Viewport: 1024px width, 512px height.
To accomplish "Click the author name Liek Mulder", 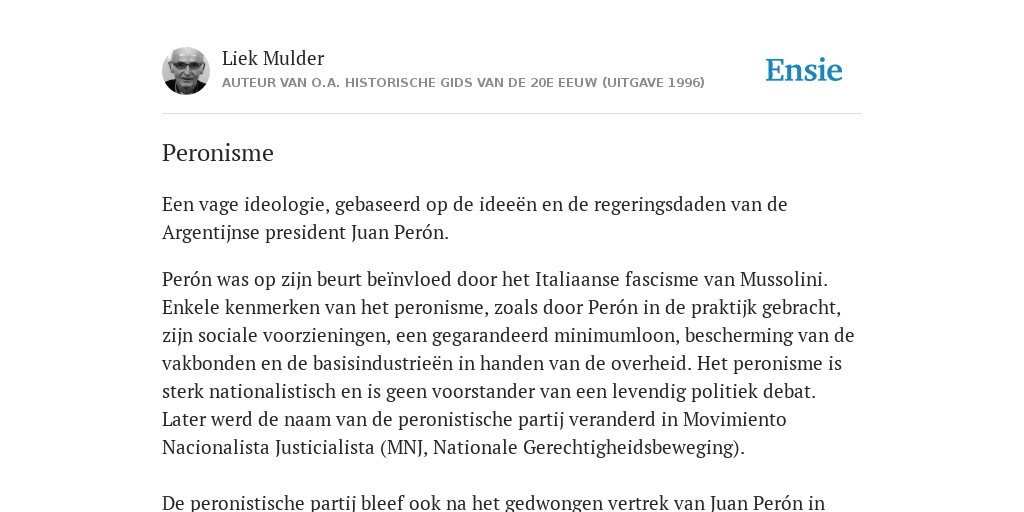I will (x=273, y=59).
